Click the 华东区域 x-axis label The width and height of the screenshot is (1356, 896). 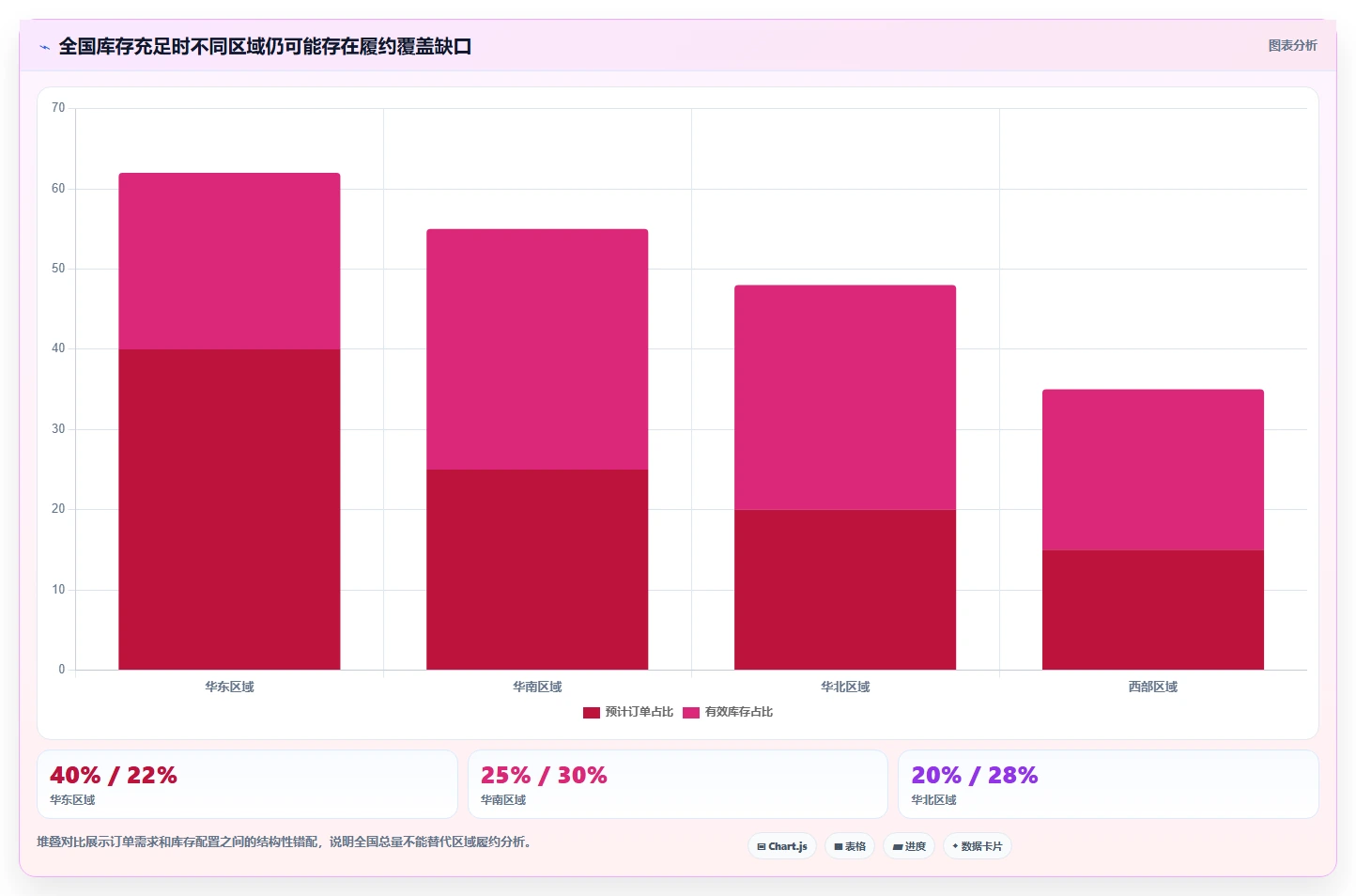click(x=229, y=687)
